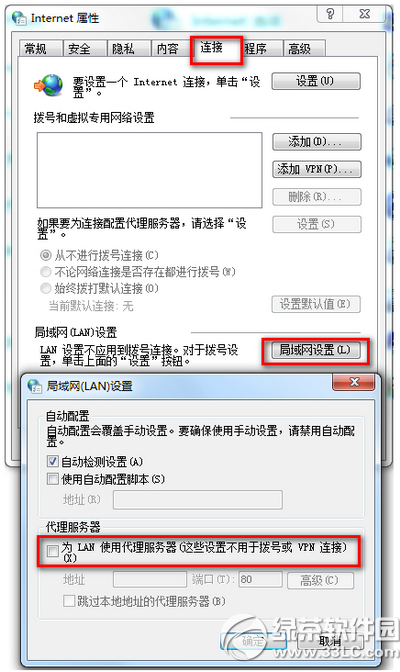Enable 为 LAN 使用代理服务器 checkbox

coord(53,551)
